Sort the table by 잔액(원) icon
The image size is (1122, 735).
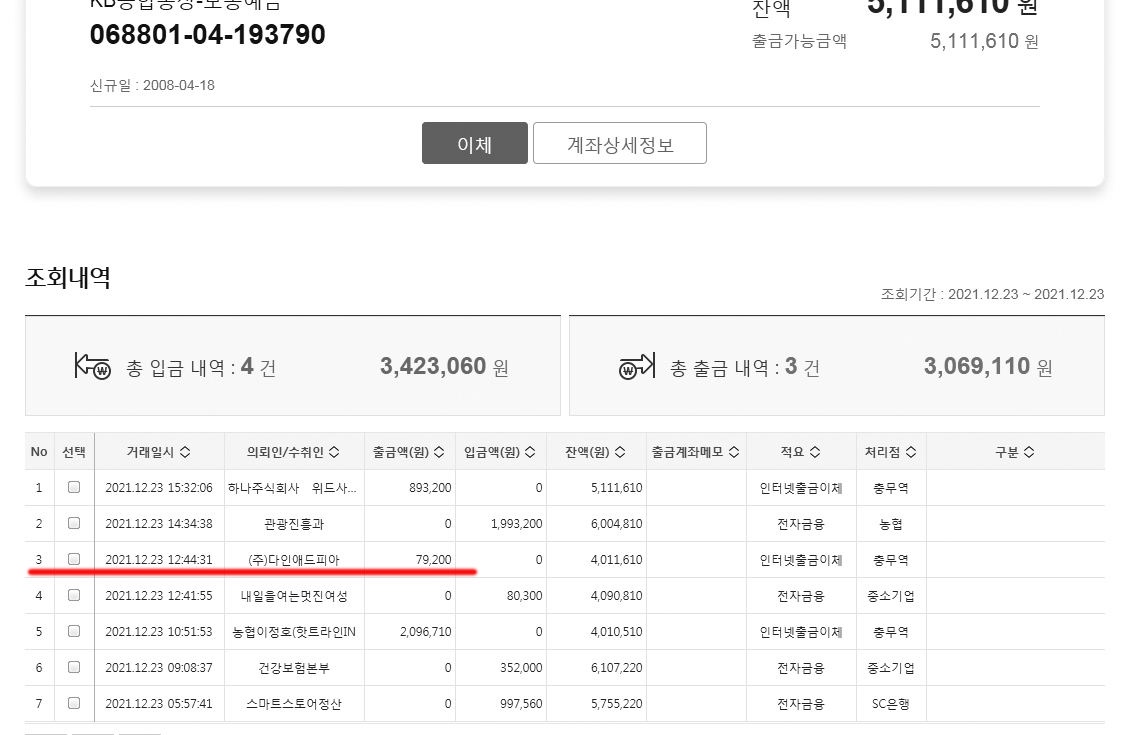pos(620,452)
